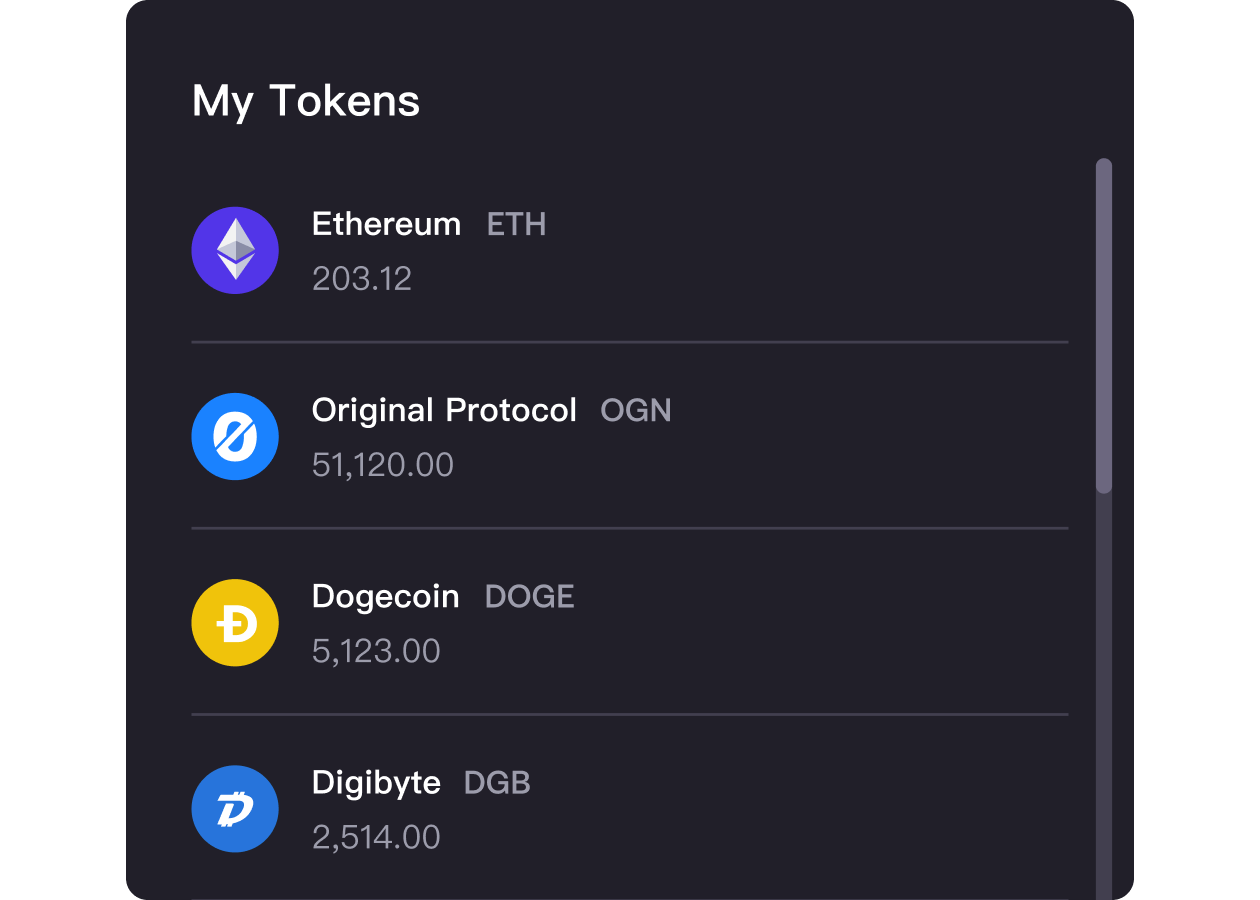Click the Original Protocol balance 51,120.00
Image resolution: width=1260 pixels, height=900 pixels.
[383, 465]
